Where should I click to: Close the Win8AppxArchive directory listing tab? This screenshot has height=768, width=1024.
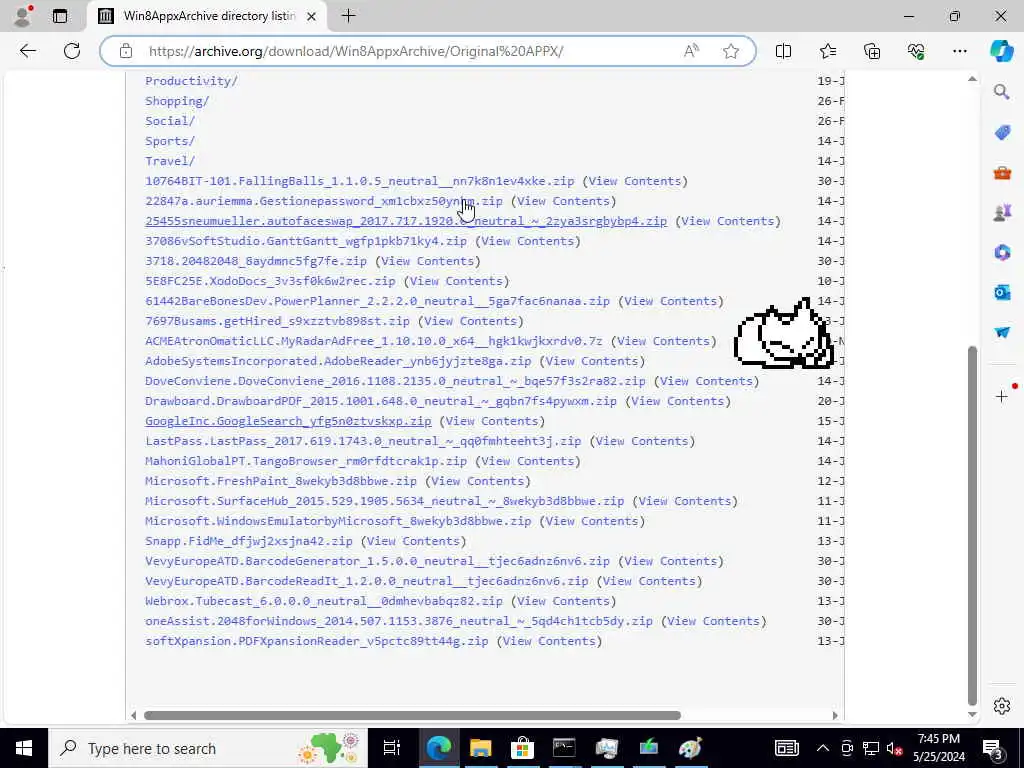click(312, 16)
